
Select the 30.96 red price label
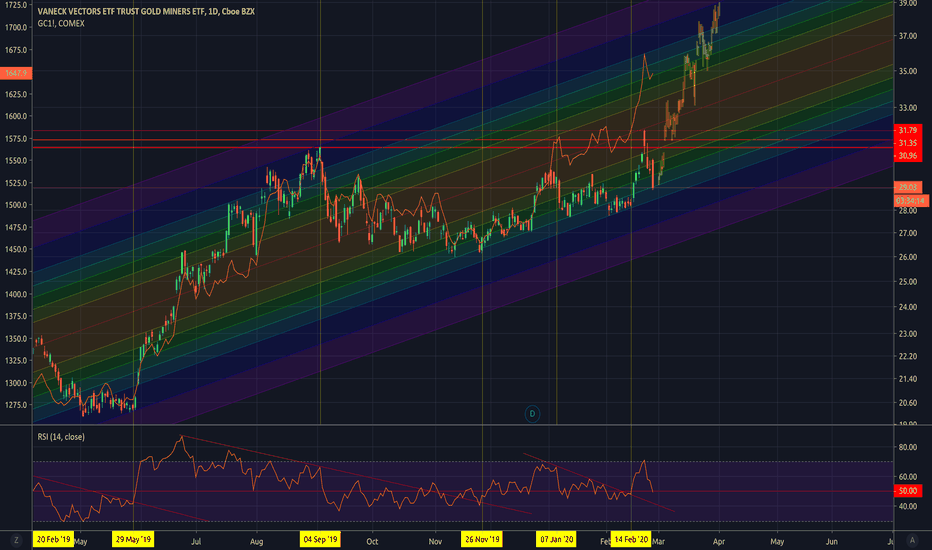coord(908,156)
